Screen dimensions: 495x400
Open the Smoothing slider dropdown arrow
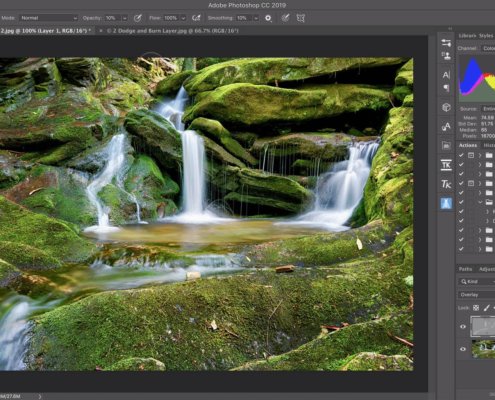(256, 18)
